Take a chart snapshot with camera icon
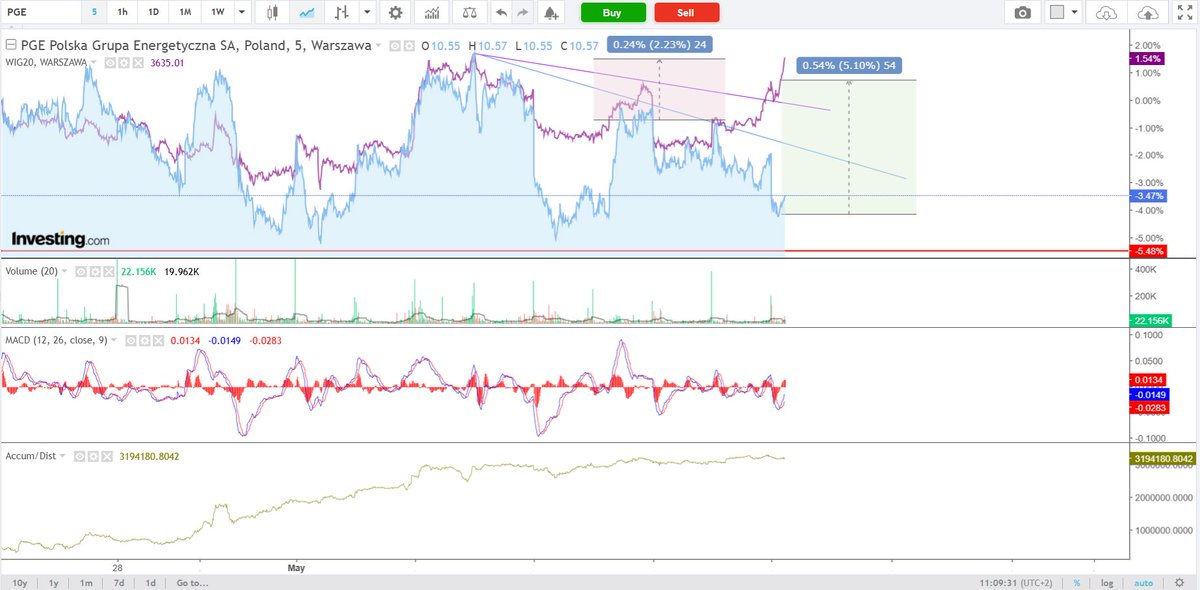Image resolution: width=1200 pixels, height=590 pixels. click(1022, 13)
